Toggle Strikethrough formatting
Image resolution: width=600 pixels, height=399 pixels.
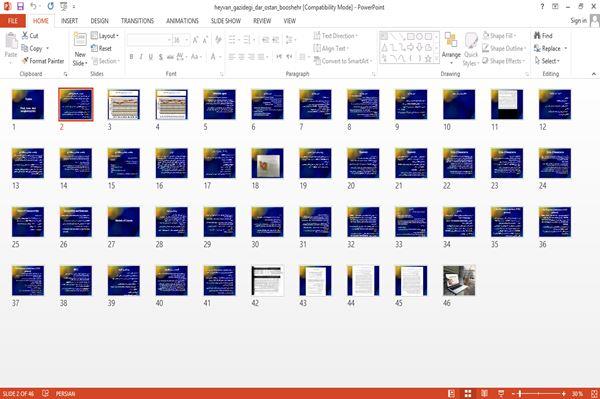(x=170, y=57)
